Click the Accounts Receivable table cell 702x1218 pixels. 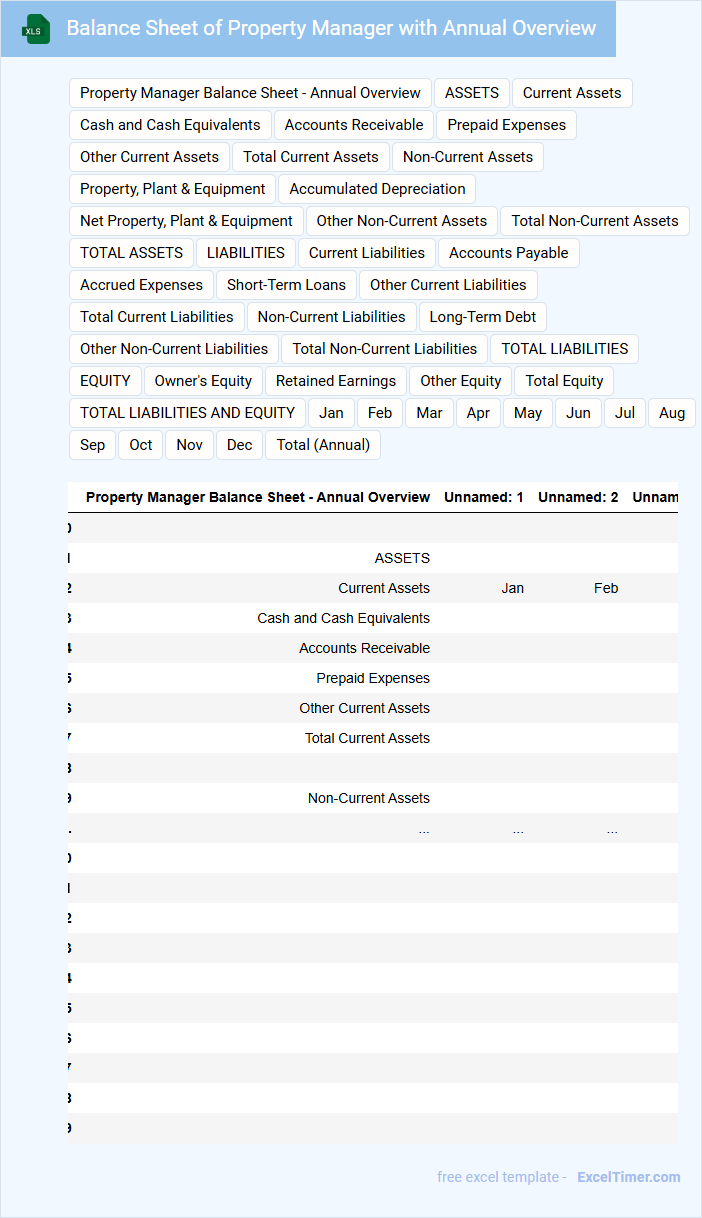pyautogui.click(x=364, y=648)
